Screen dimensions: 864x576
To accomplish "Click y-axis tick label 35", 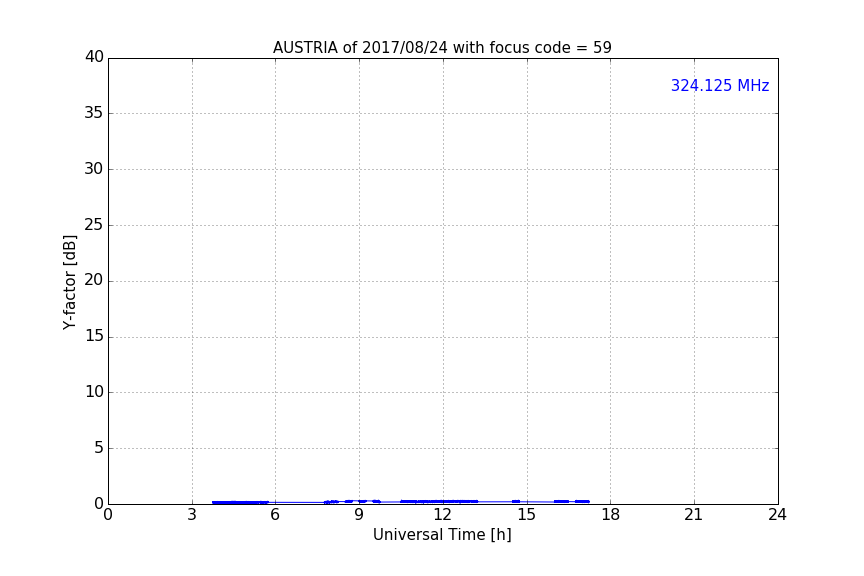I will 94,113.
